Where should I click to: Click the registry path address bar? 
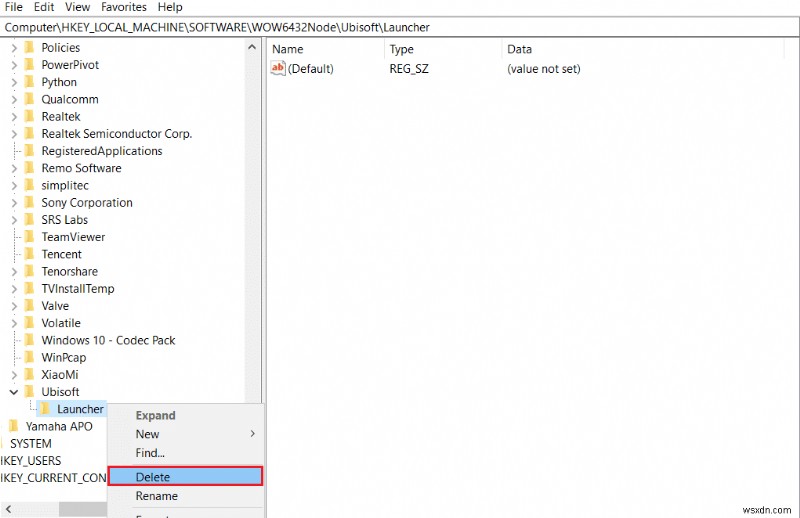coord(399,27)
